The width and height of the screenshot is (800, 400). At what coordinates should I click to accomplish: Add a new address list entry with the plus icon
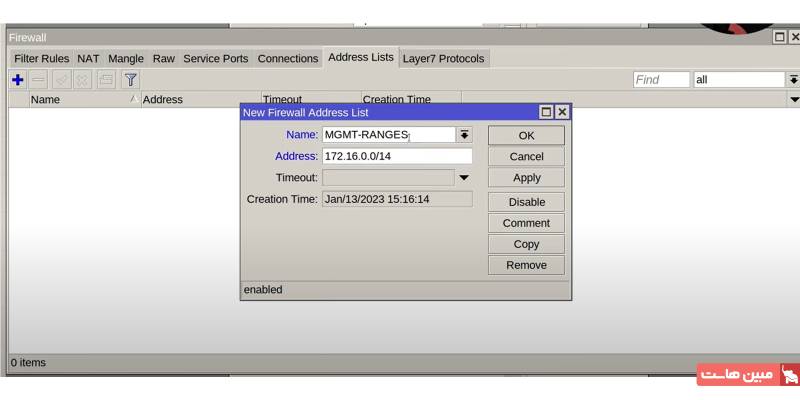pyautogui.click(x=17, y=80)
